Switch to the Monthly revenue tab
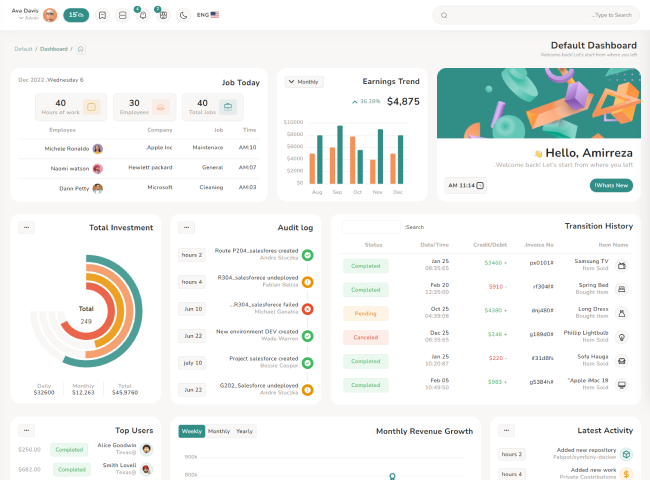This screenshot has height=480, width=650. (x=218, y=431)
